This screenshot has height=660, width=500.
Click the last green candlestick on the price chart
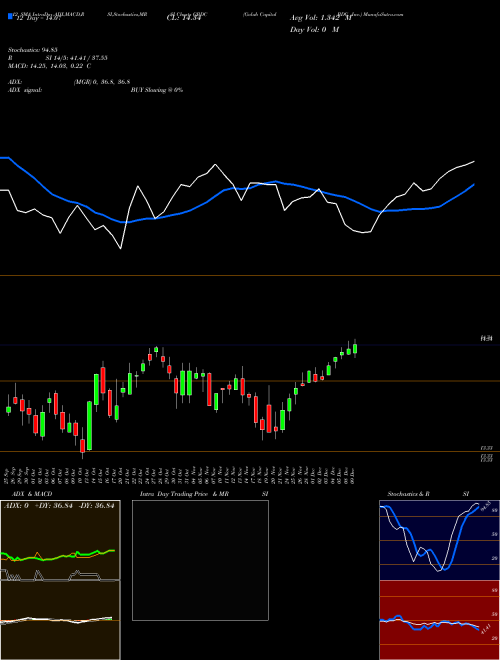(x=355, y=349)
